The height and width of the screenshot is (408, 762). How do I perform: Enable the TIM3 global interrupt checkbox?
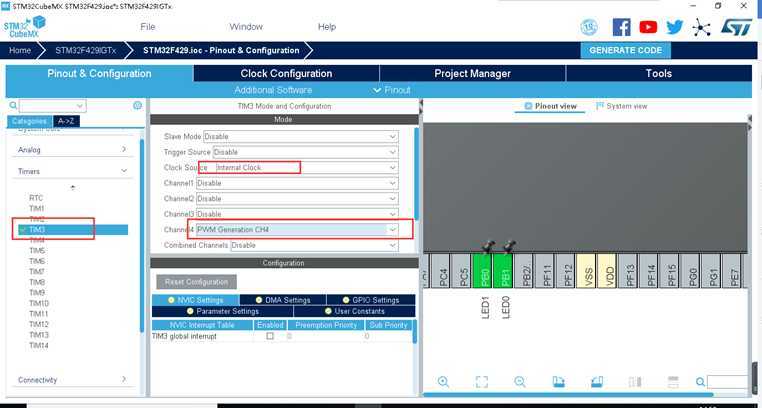click(x=270, y=336)
